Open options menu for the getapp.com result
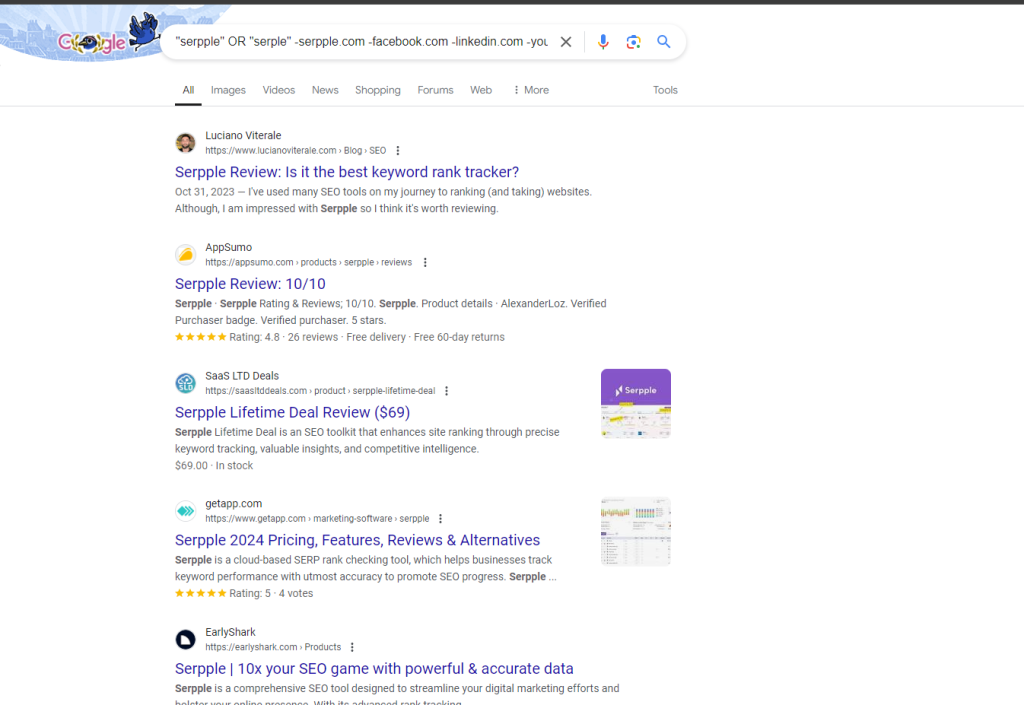Screen dimensions: 1024x705 (441, 519)
